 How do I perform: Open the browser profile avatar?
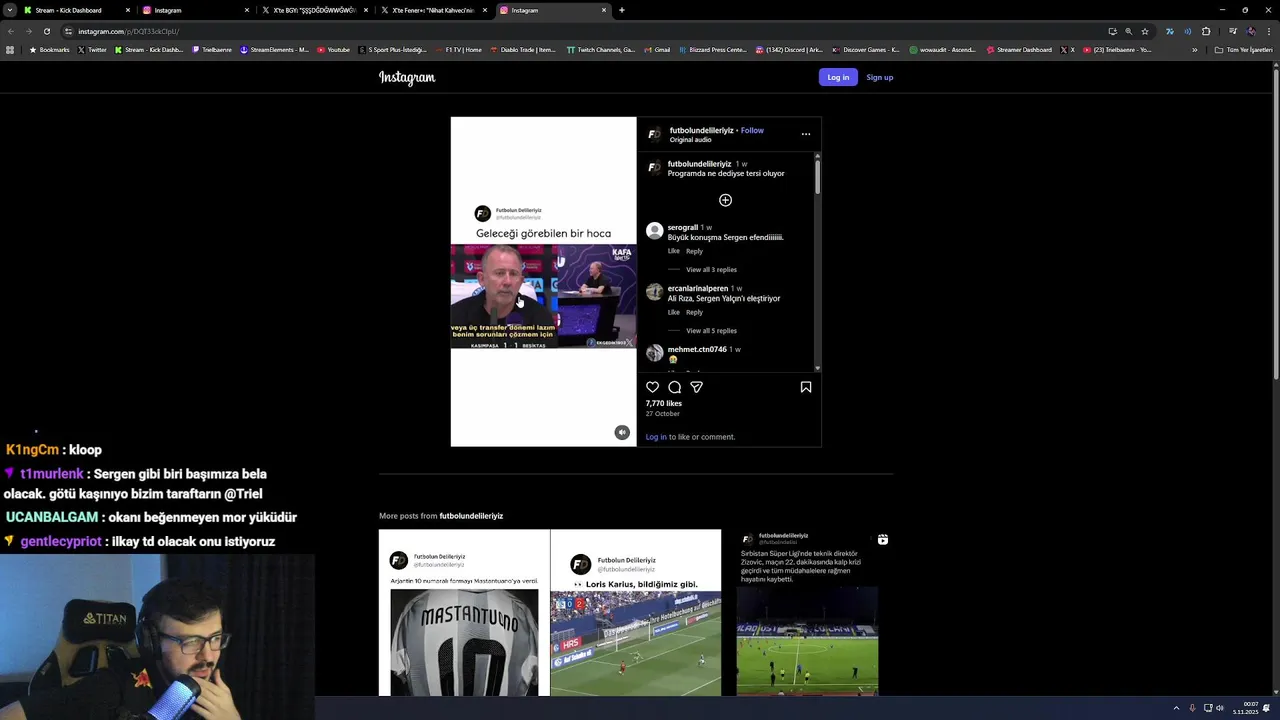[1251, 31]
